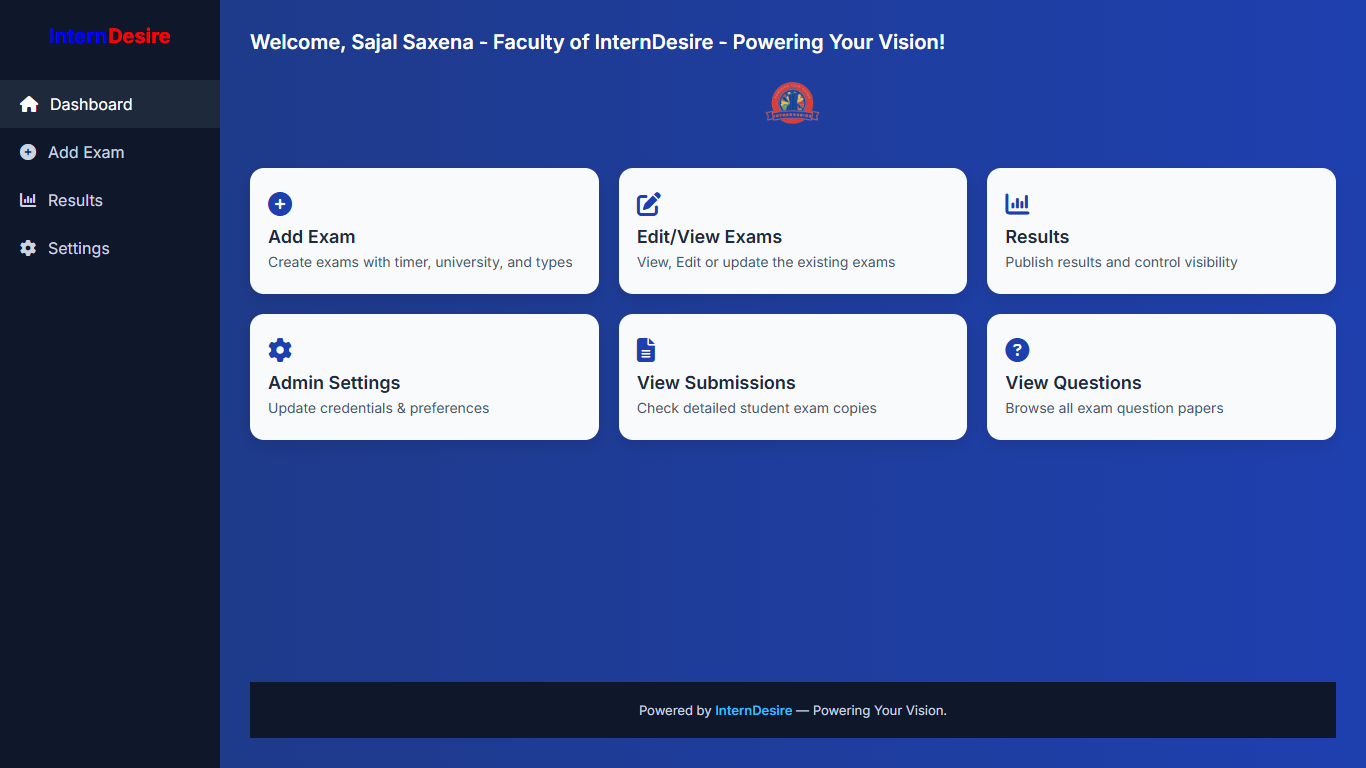Screen dimensions: 1366x768
Task: Click the round emblem logo below welcome heading
Action: (x=792, y=103)
